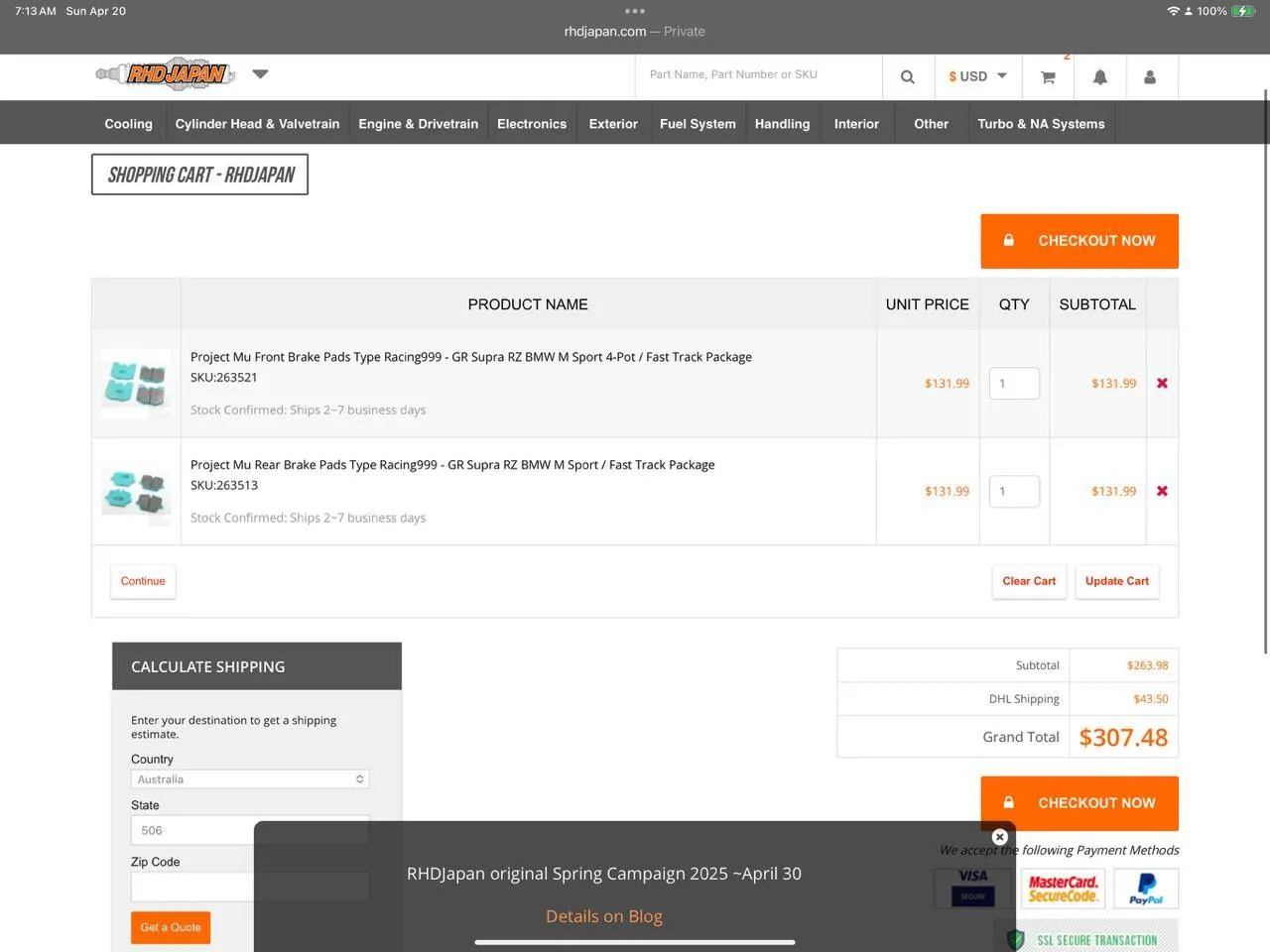Screen dimensions: 1270x952
Task: Open the USD currency selector
Action: pyautogui.click(x=977, y=76)
